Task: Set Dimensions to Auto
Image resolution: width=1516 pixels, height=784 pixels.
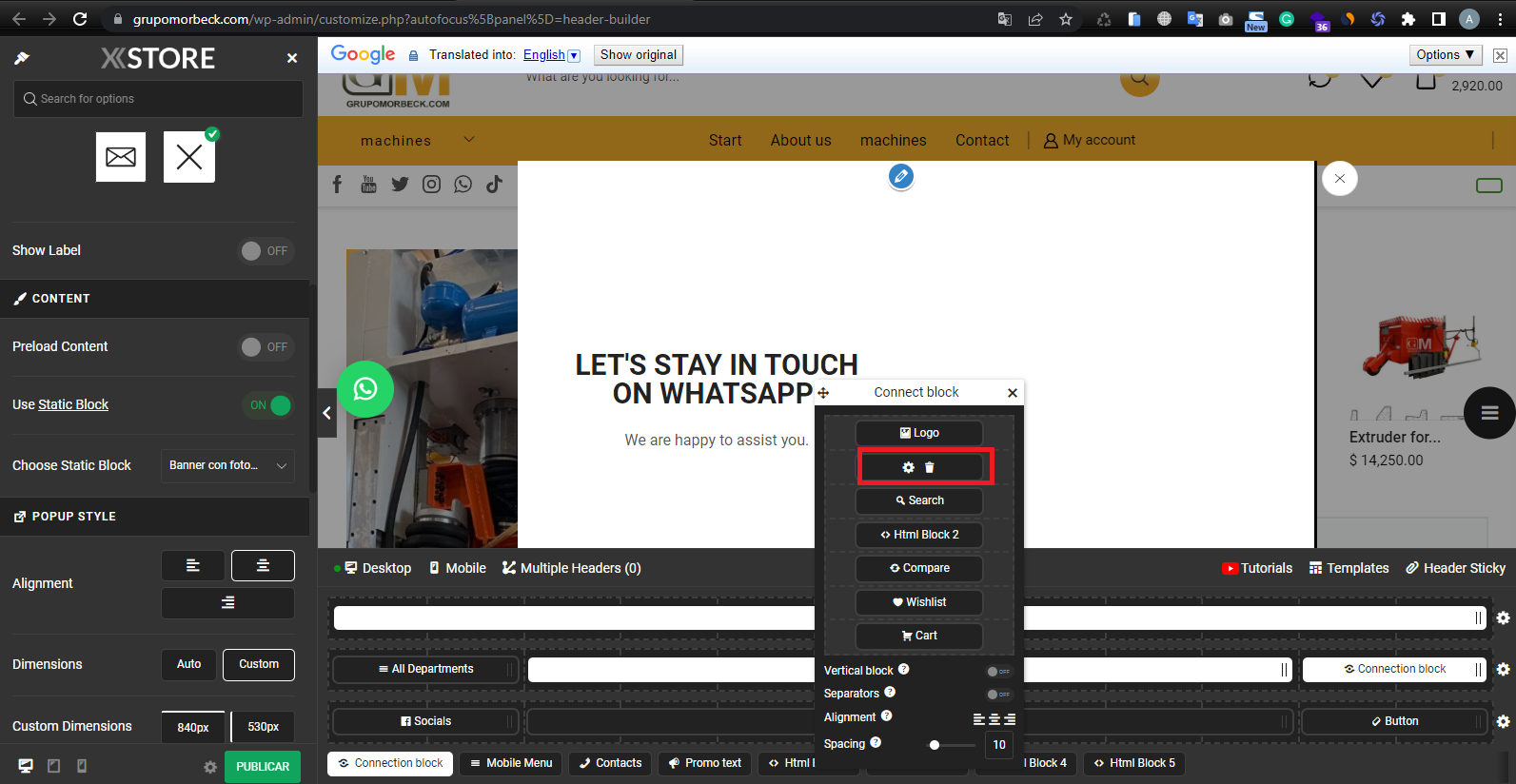Action: pos(189,664)
